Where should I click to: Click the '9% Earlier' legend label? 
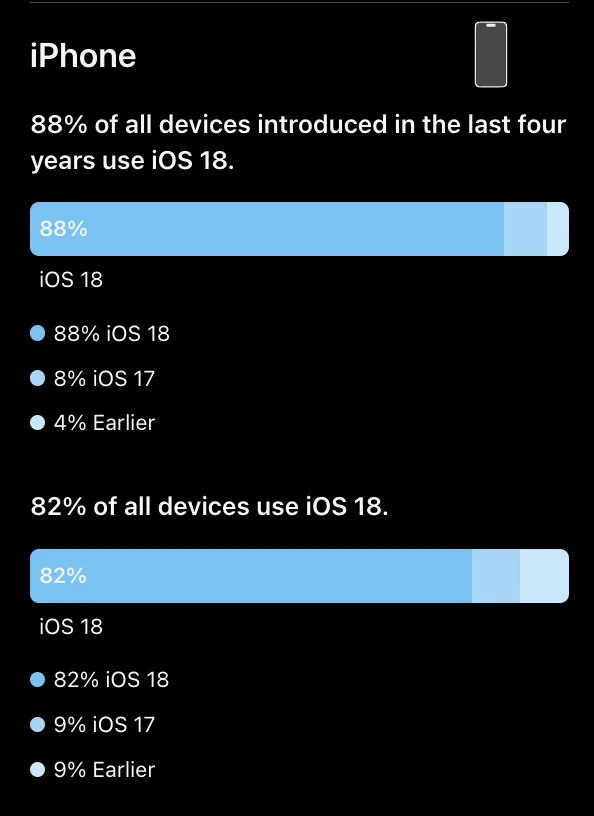(x=104, y=770)
